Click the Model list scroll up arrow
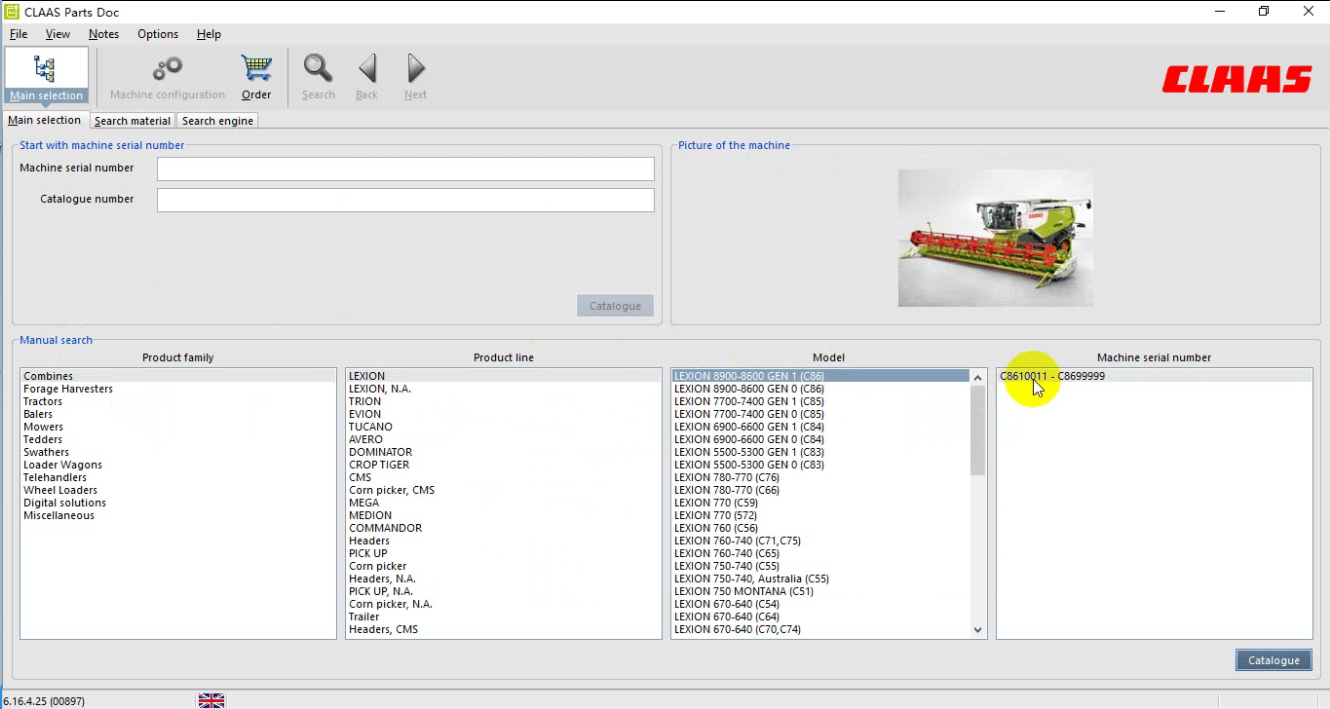This screenshot has height=709, width=1330. point(978,376)
